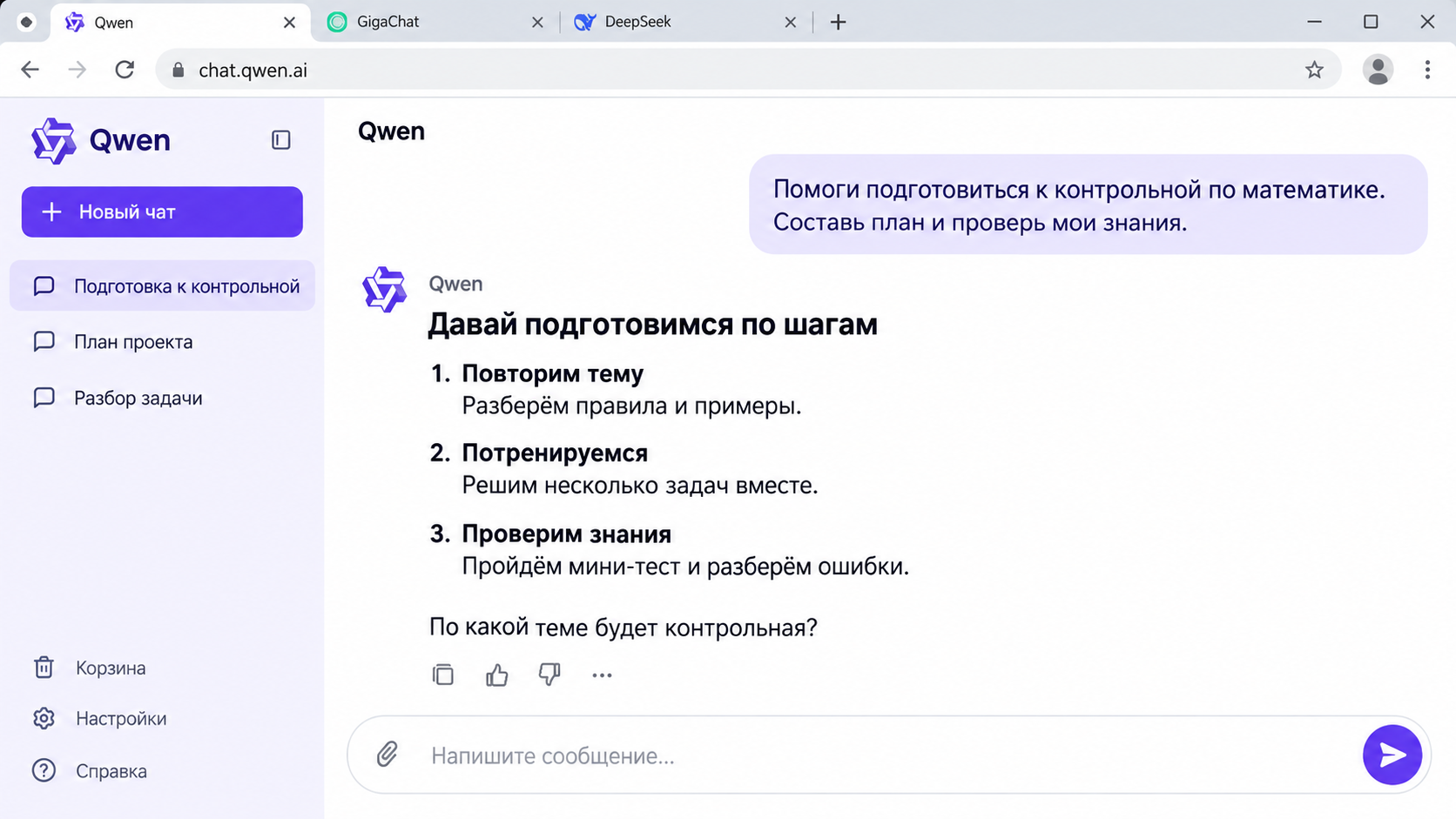
Task: Dislike the response with thumbs down
Action: (x=549, y=675)
